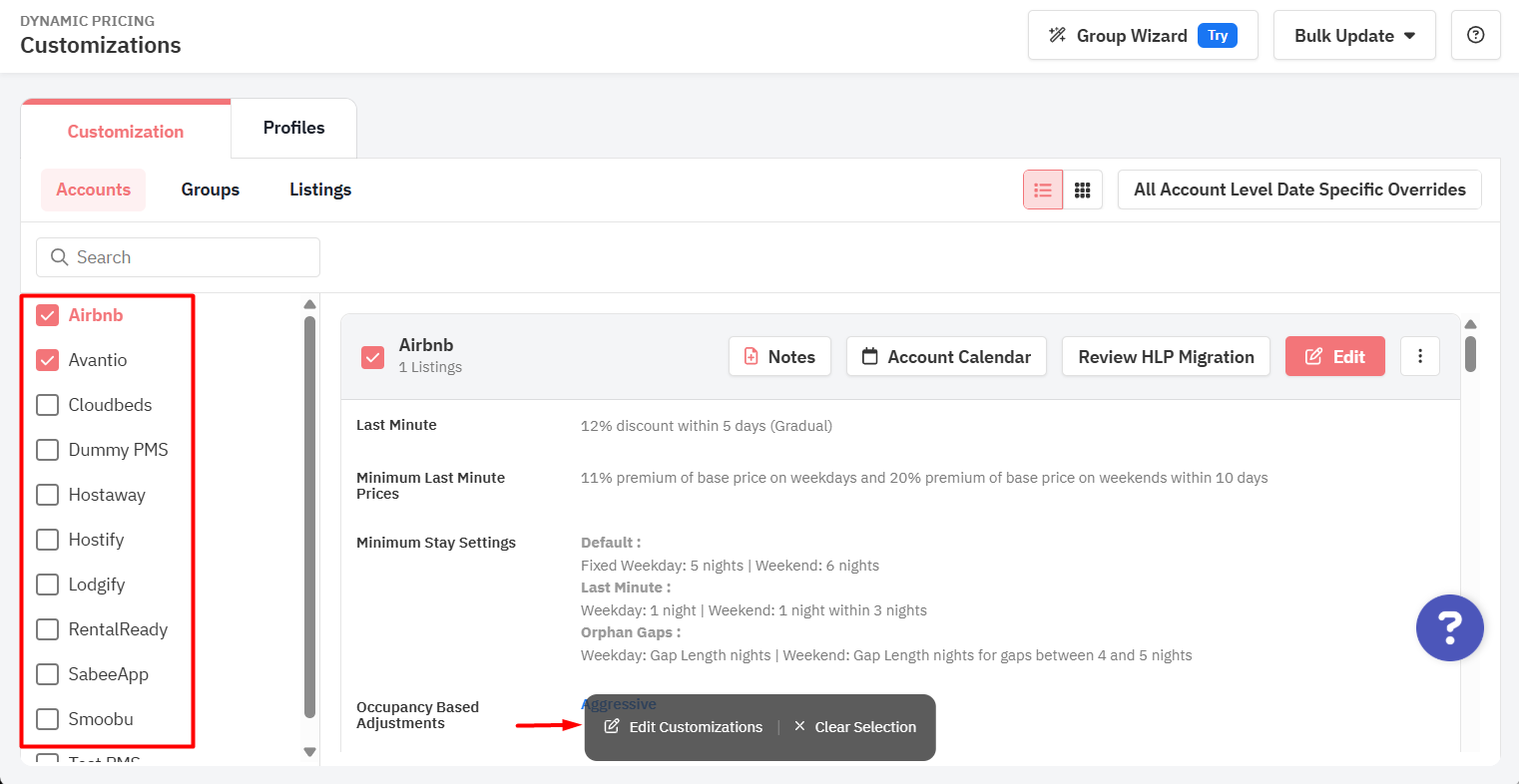This screenshot has height=784, width=1519.
Task: Switch to grid view icon
Action: click(x=1082, y=190)
